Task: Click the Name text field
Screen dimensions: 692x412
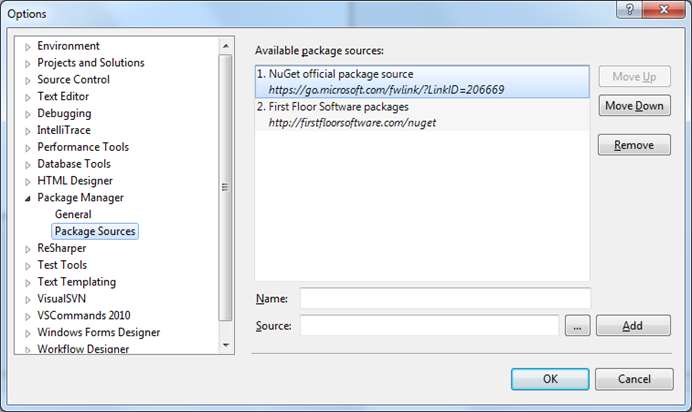Action: (x=445, y=298)
